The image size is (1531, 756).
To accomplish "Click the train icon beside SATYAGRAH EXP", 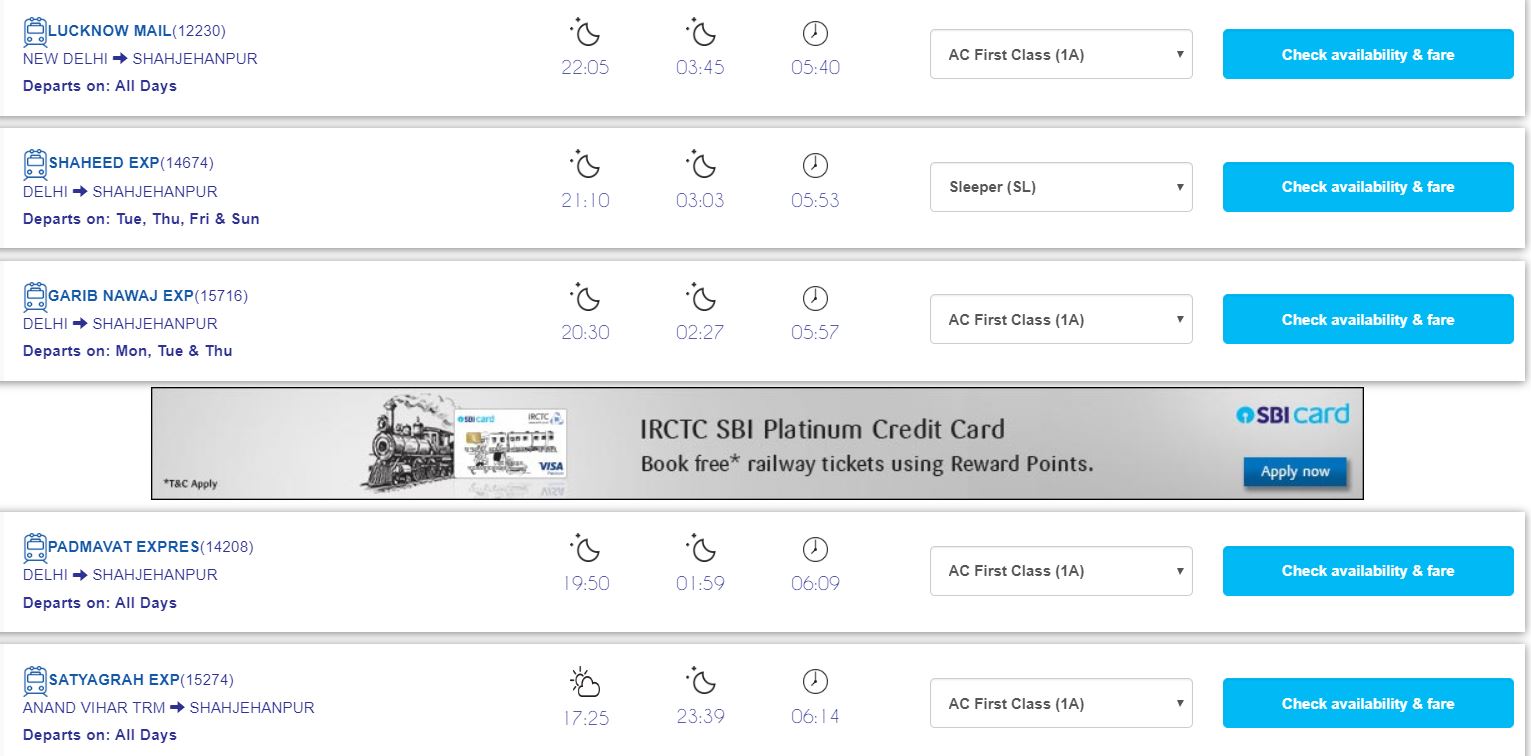I will 35,681.
